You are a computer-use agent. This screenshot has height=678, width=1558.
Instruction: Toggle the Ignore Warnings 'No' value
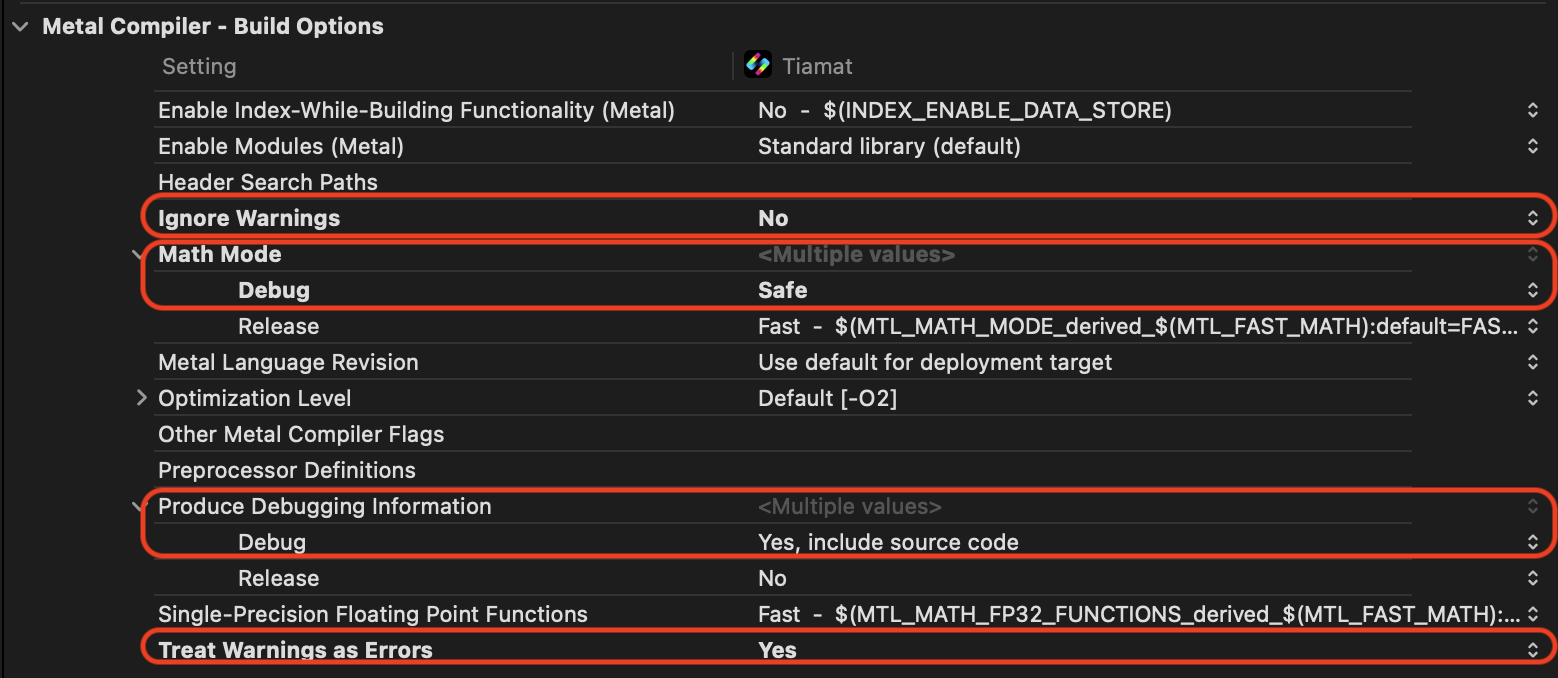pos(773,218)
